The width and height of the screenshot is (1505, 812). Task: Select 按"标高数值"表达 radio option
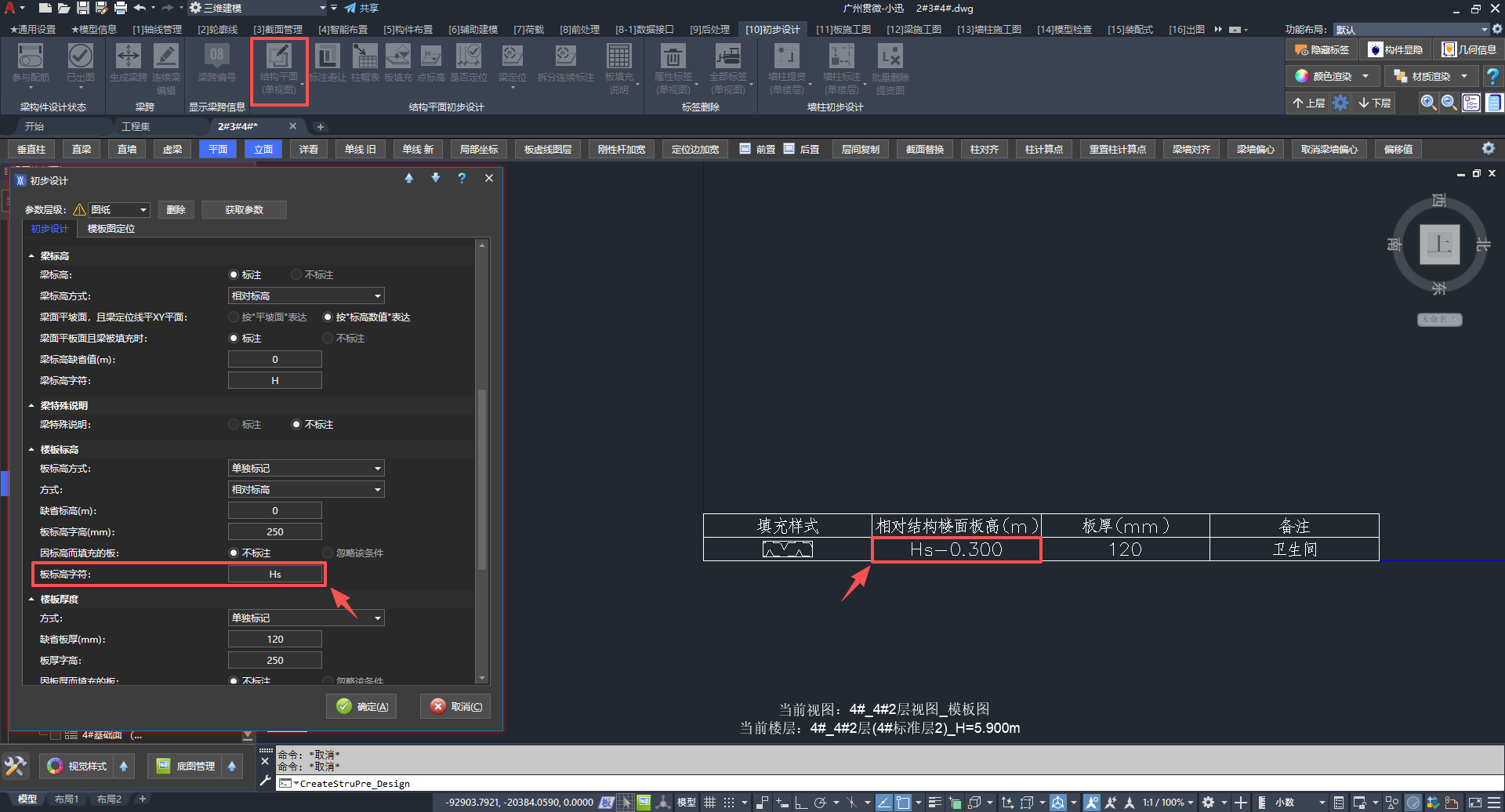328,317
